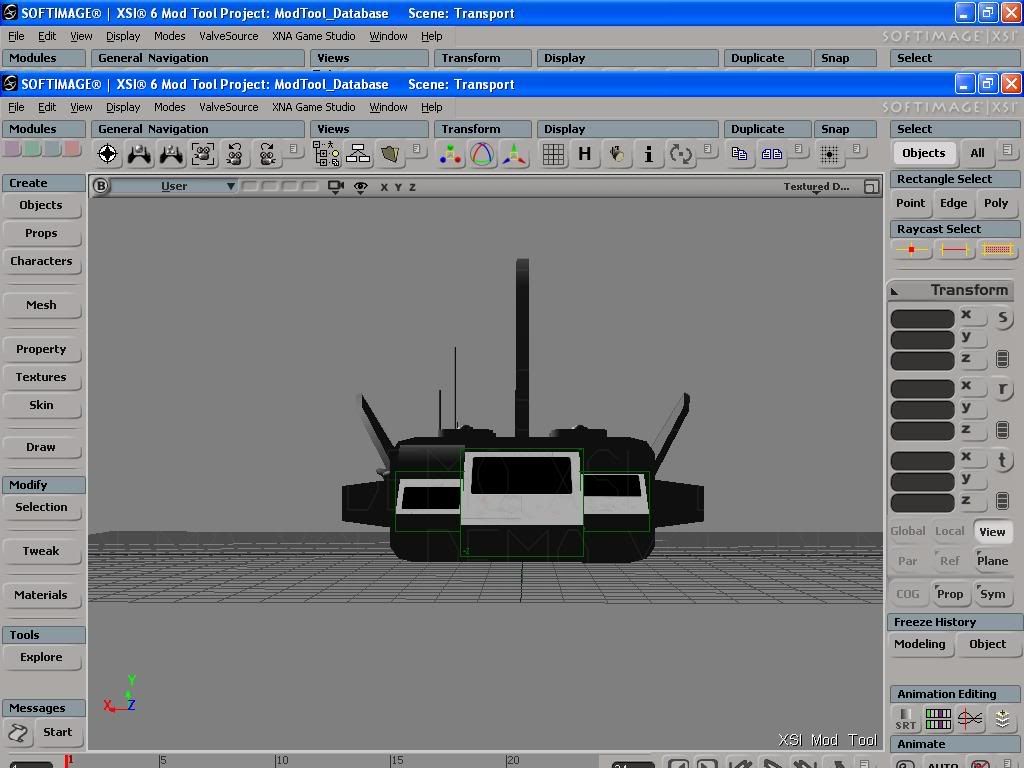Click the H icon in Display

click(584, 154)
